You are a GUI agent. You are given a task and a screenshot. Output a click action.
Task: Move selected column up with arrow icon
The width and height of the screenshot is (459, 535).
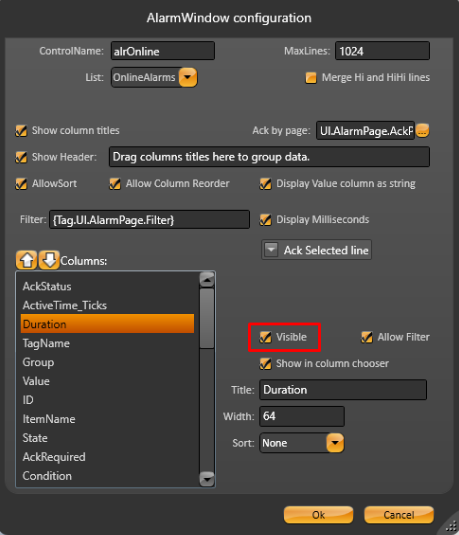click(26, 260)
